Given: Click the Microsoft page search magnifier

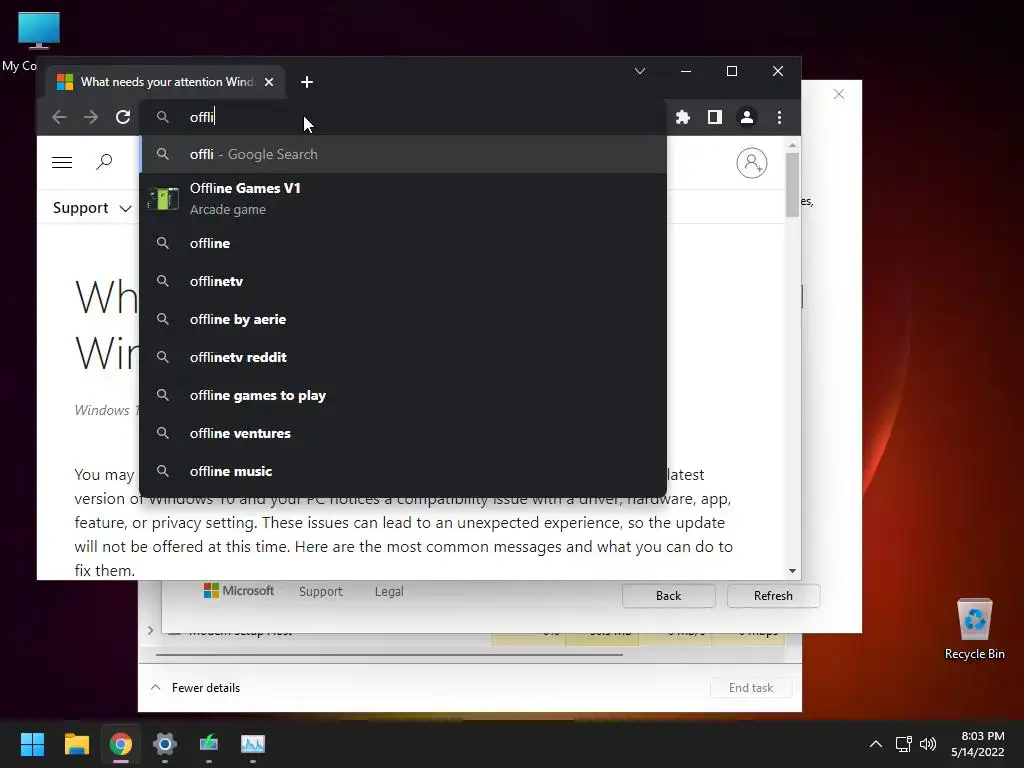Looking at the screenshot, I should [104, 162].
